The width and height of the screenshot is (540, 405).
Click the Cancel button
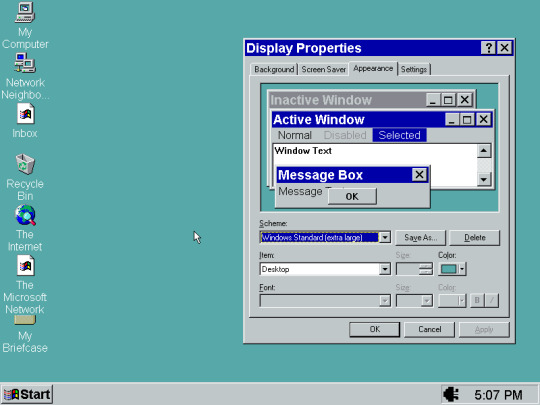[429, 329]
